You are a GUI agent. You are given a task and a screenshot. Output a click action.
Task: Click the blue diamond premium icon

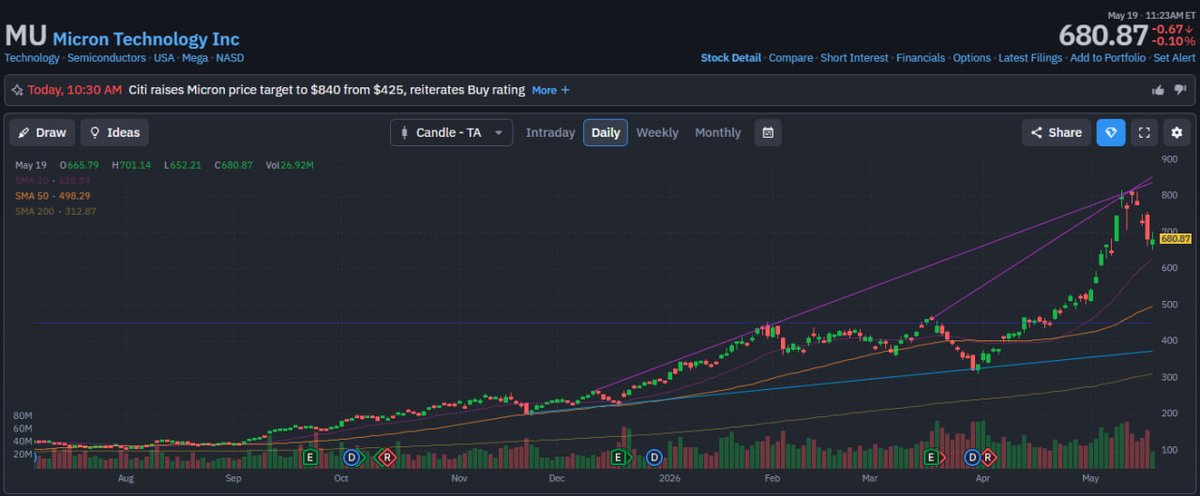coord(1111,132)
